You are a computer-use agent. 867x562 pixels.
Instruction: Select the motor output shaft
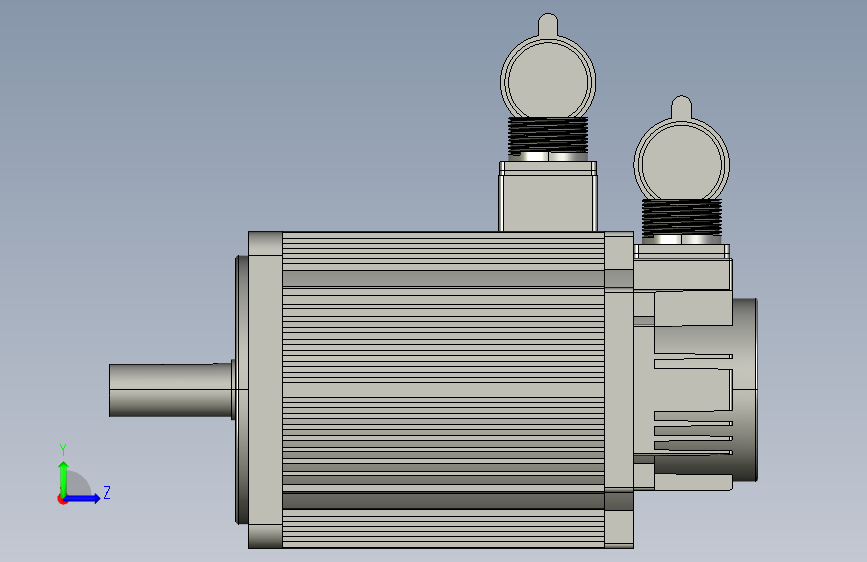[171, 390]
